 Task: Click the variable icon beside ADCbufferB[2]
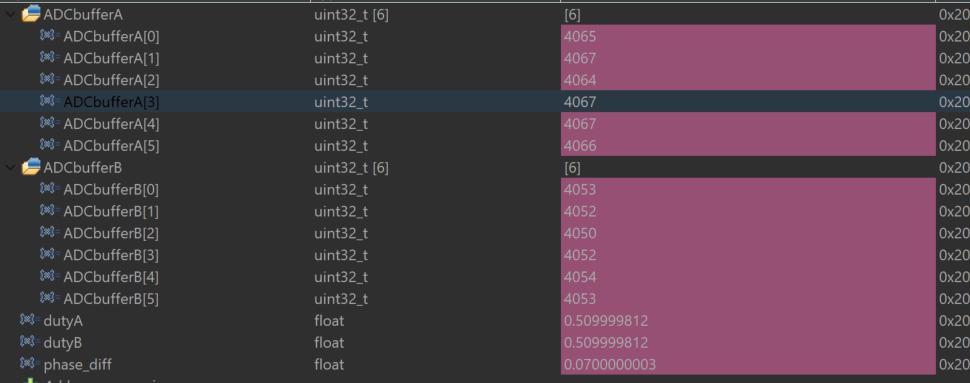point(50,233)
